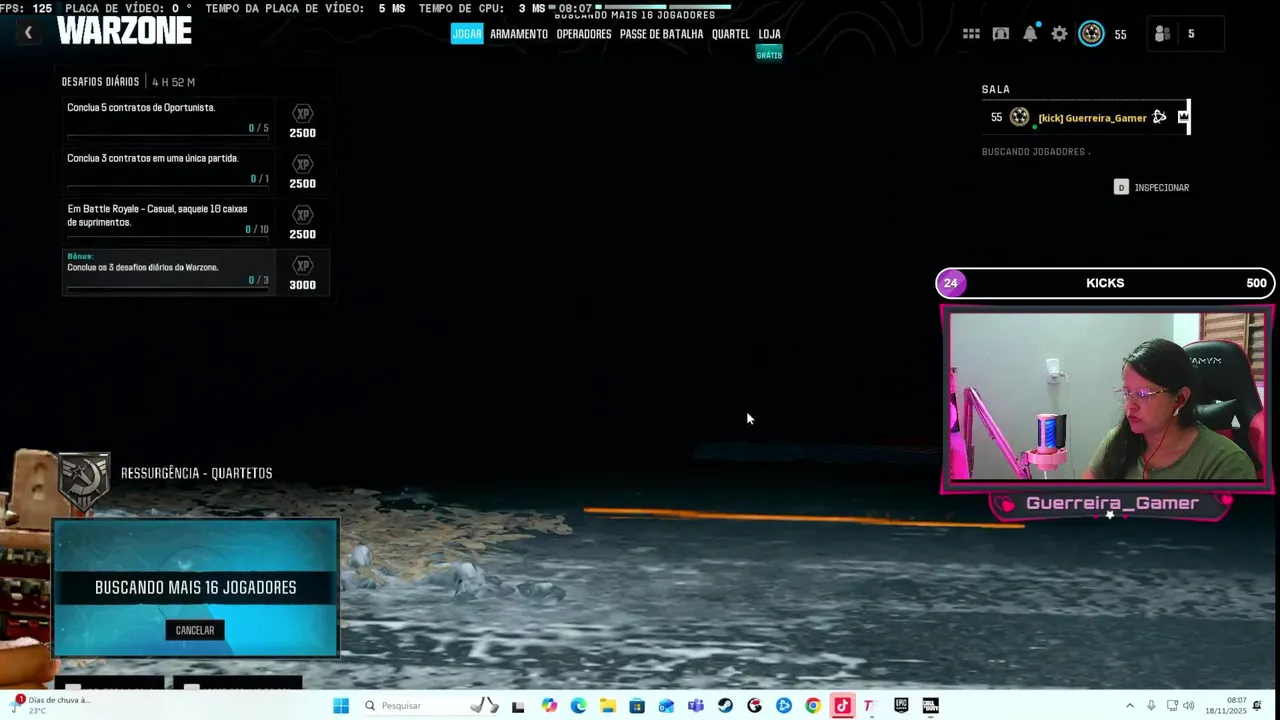Open Outlook mail from the taskbar

(666, 706)
